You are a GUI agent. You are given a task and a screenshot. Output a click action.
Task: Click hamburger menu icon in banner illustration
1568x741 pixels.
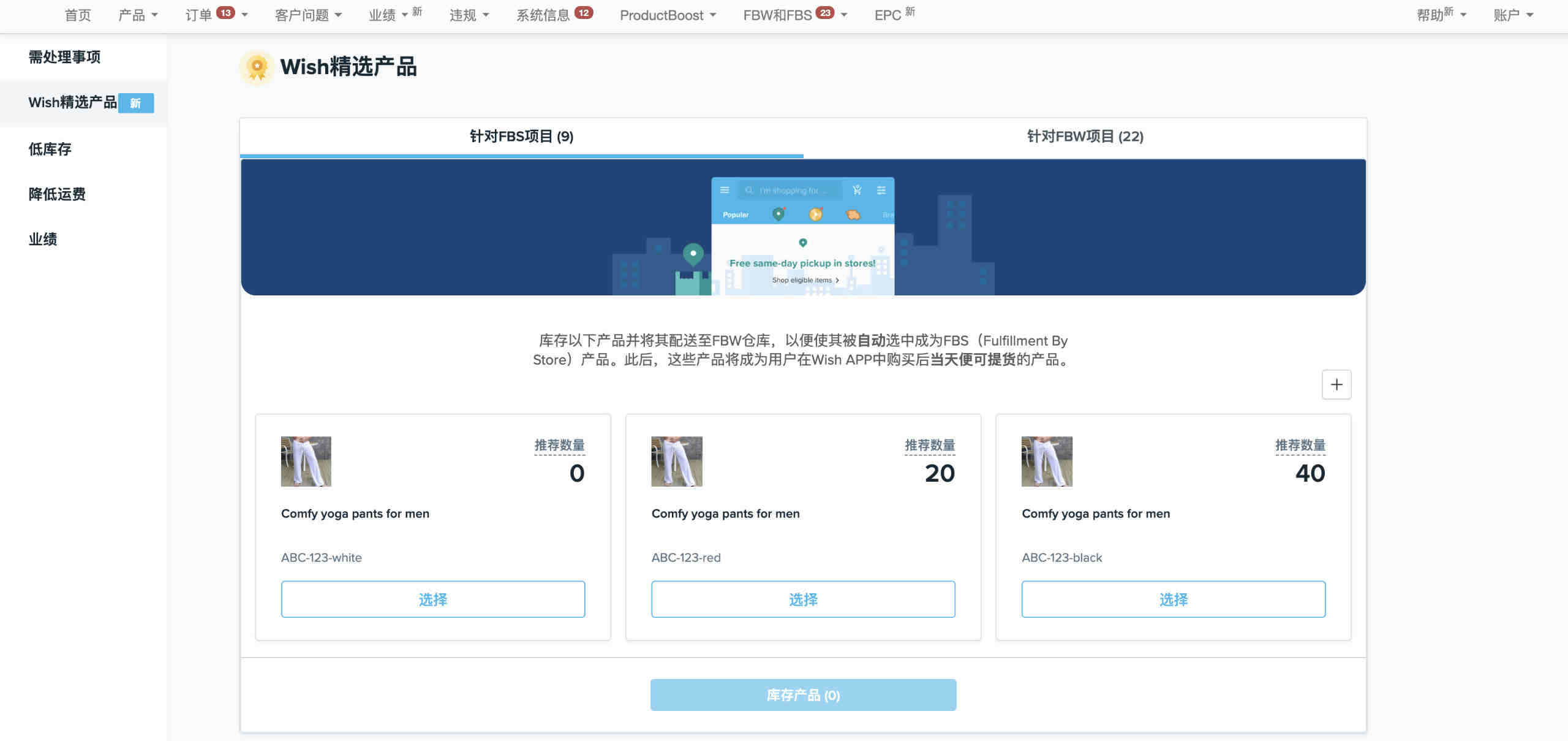coord(725,190)
